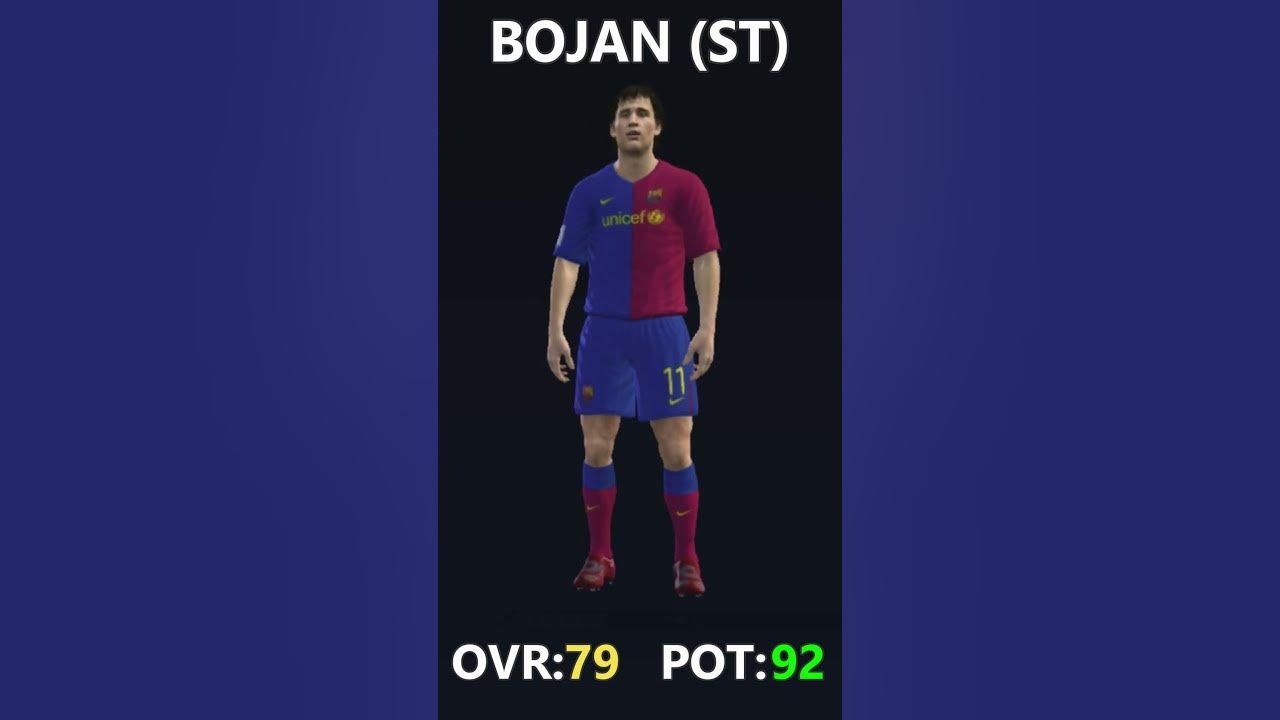
Task: Click the player's face
Action: click(636, 122)
